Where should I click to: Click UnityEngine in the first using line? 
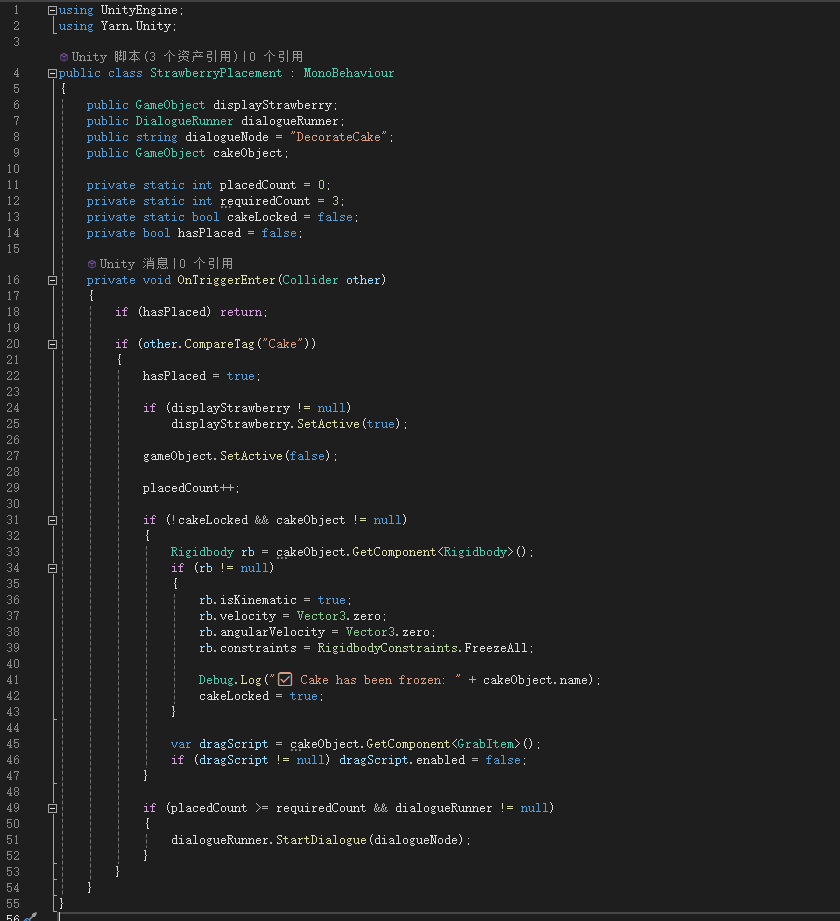pyautogui.click(x=139, y=10)
